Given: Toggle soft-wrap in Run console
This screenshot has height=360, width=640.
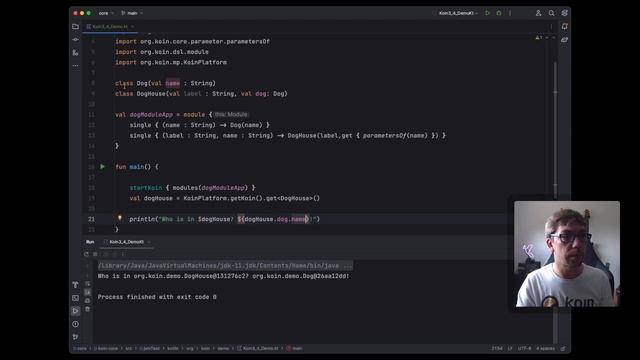Looking at the screenshot, I should click(88, 284).
